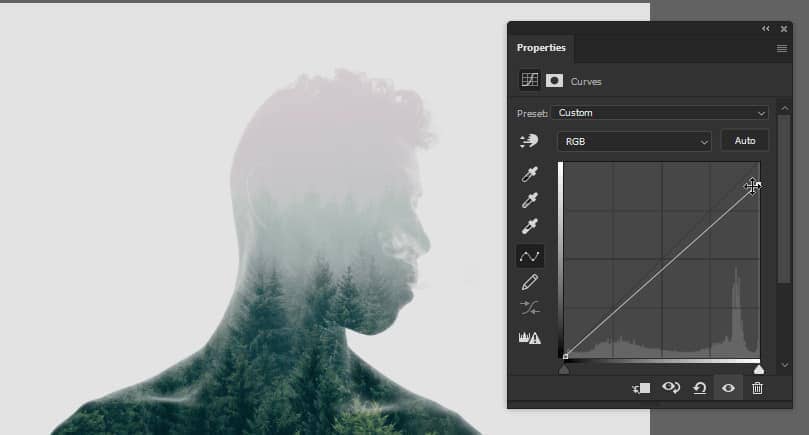View previous state of adjustment
This screenshot has width=809, height=435.
tap(671, 388)
